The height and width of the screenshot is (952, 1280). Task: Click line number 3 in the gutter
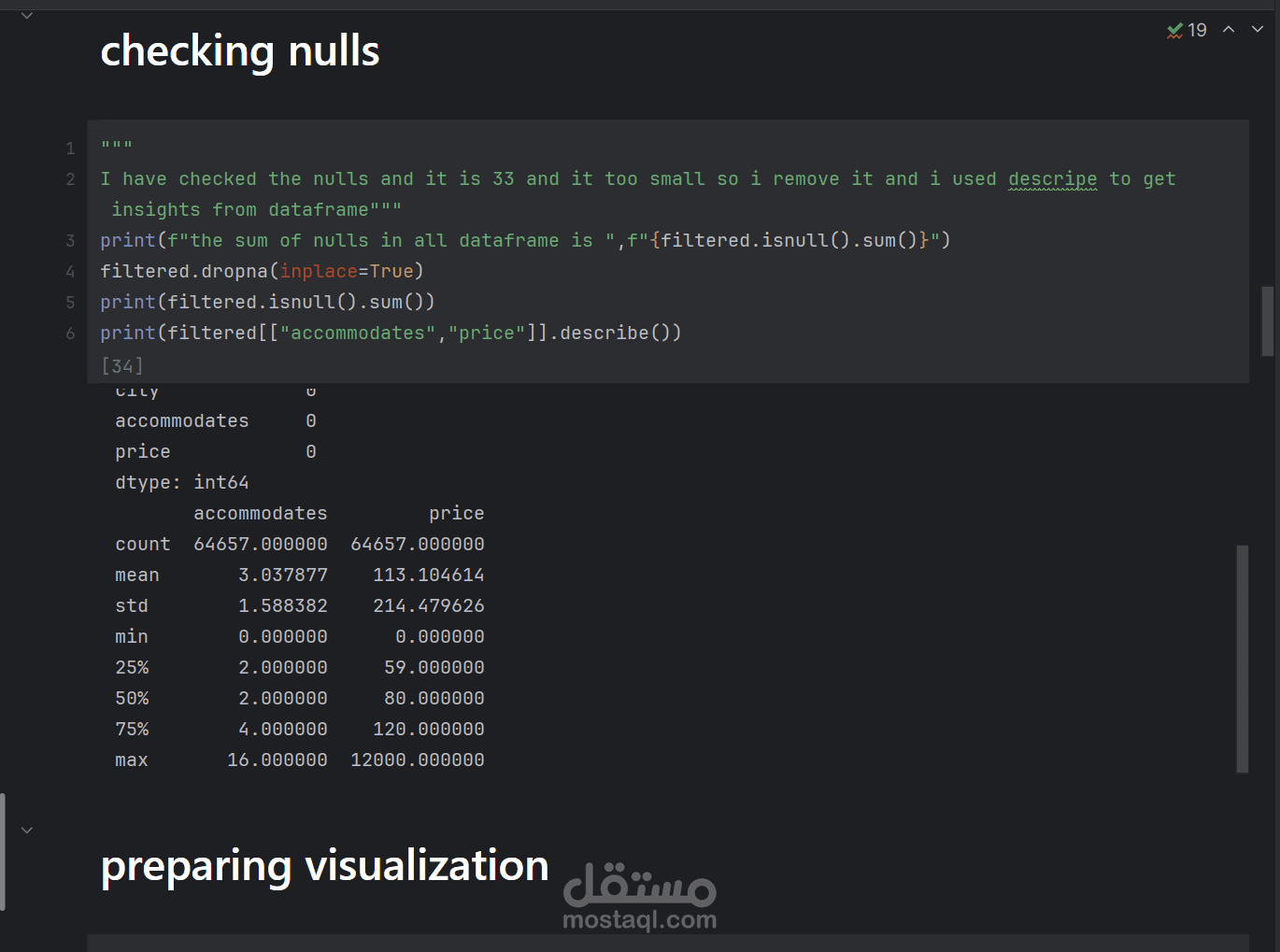(70, 241)
